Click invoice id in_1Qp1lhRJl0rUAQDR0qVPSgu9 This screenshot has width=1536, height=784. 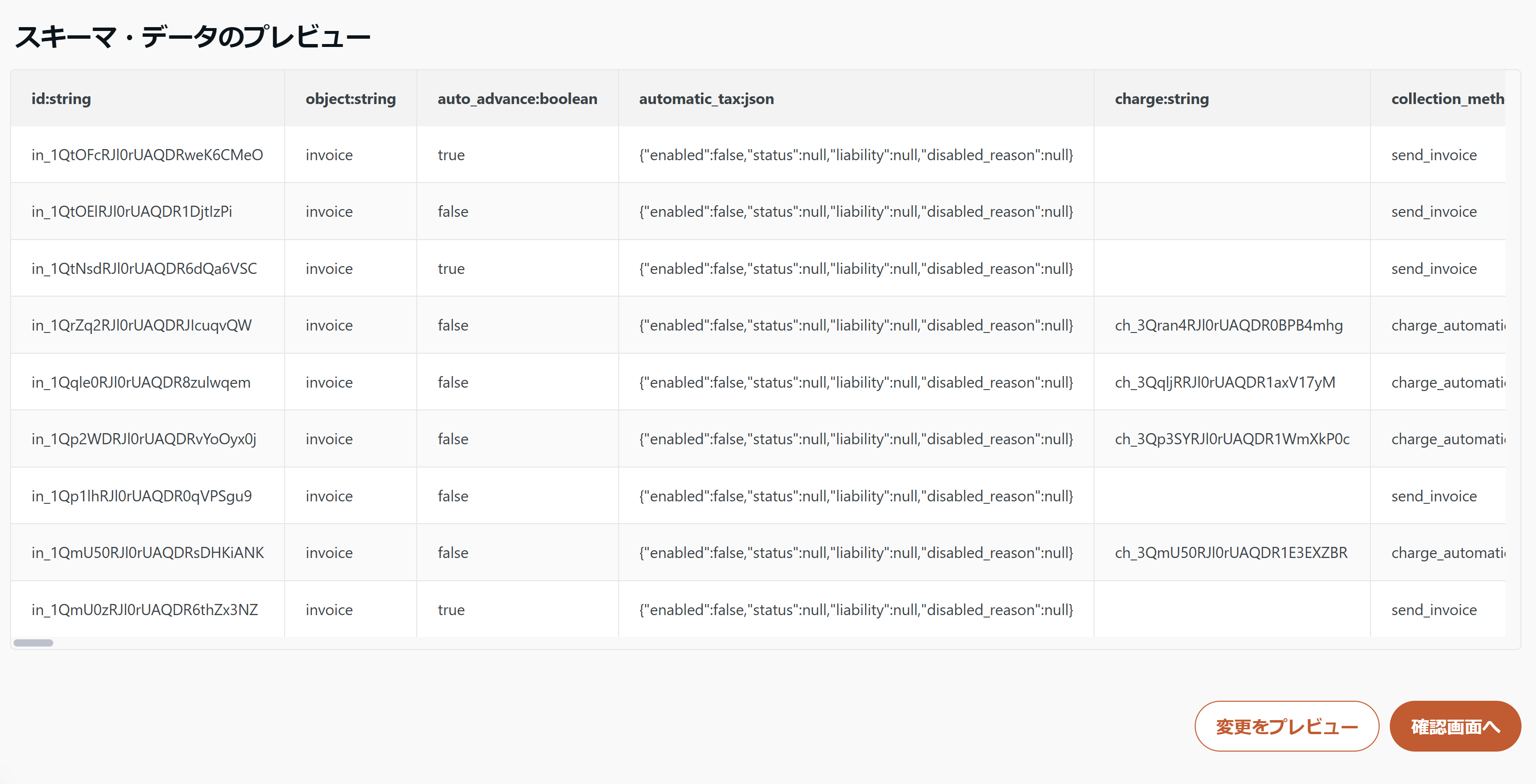tap(141, 496)
